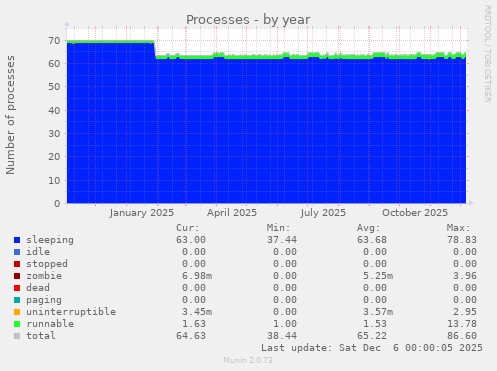Image resolution: width=497 pixels, height=371 pixels.
Task: Click runnable minimum value 1.00
Action: click(285, 324)
